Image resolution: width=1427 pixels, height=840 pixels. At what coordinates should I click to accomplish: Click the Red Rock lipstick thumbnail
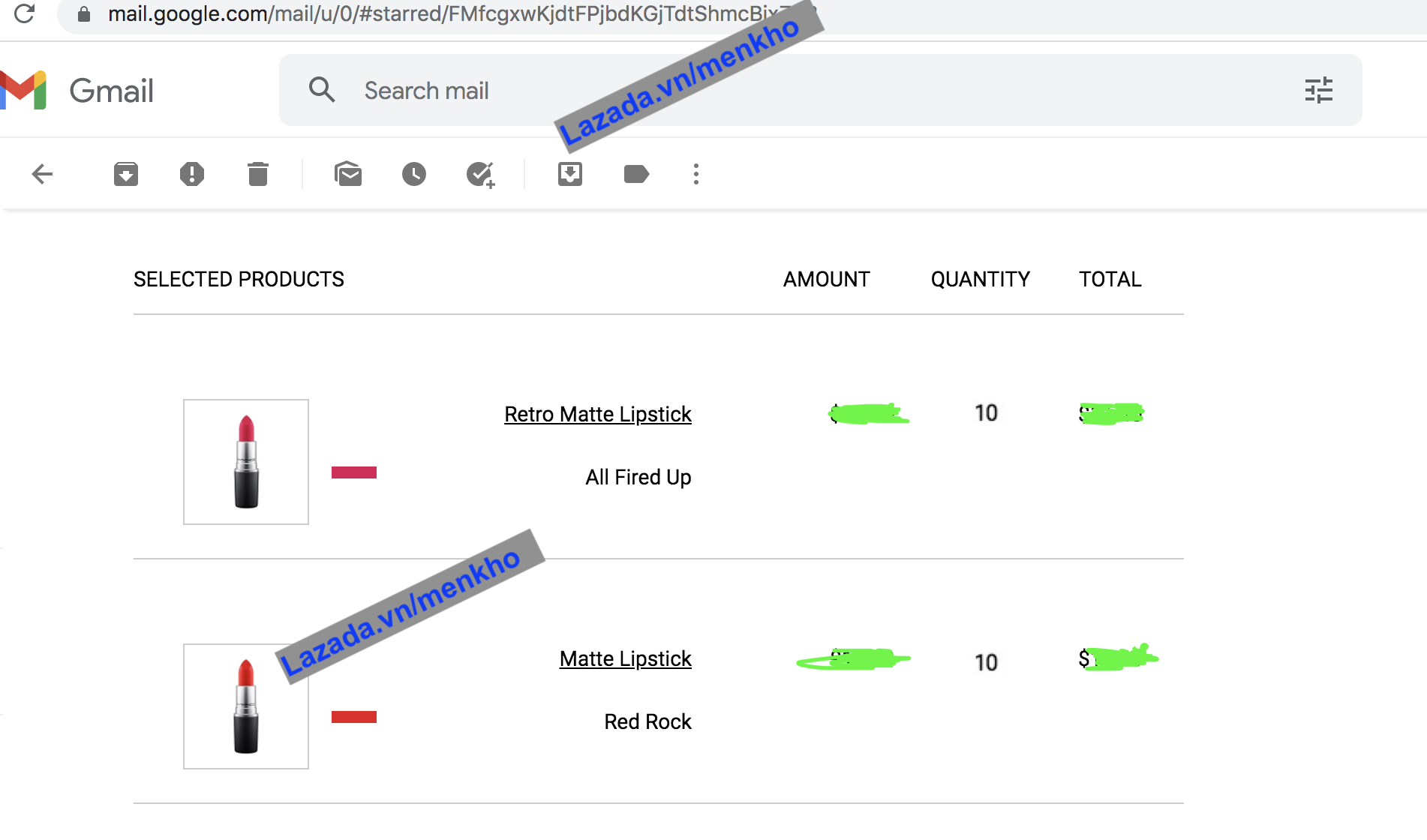[x=246, y=706]
